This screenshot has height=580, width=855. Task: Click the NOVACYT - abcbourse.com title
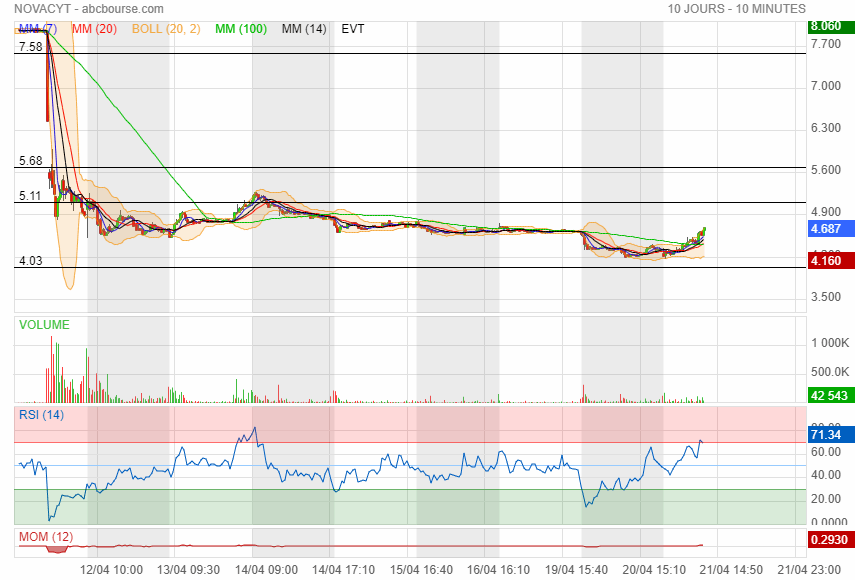89,9
